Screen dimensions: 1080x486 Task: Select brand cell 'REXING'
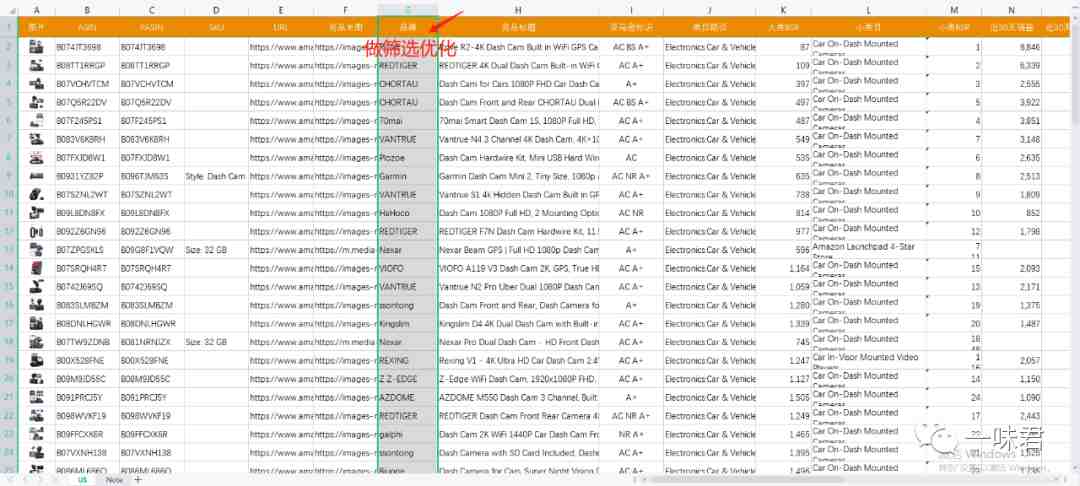coord(408,361)
